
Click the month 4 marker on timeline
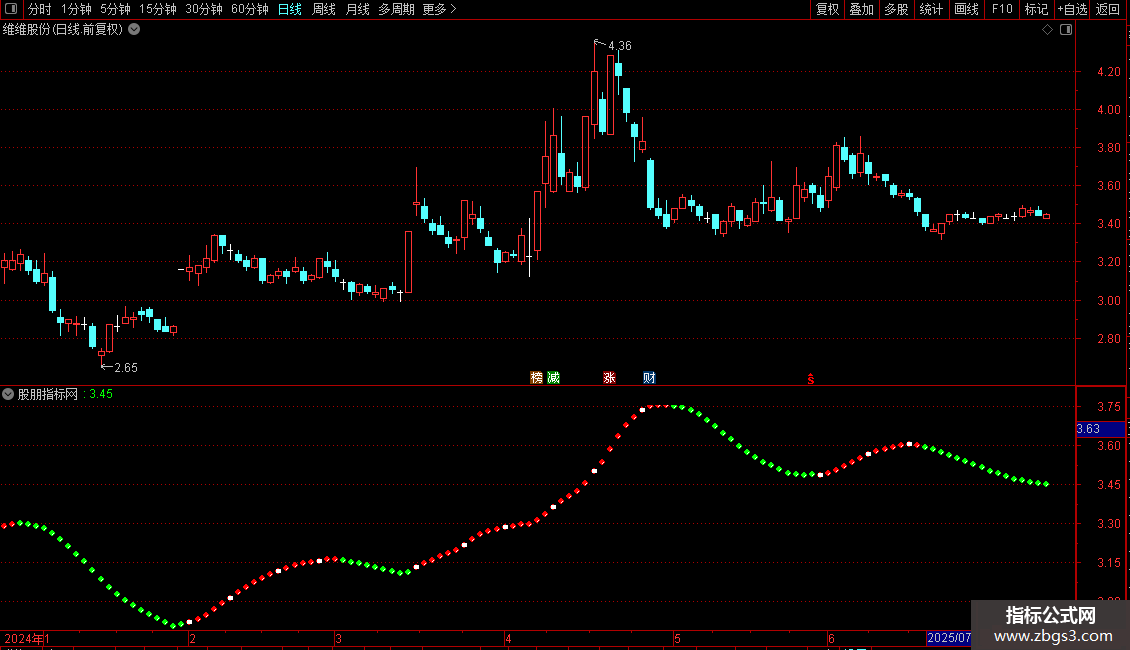(x=508, y=638)
